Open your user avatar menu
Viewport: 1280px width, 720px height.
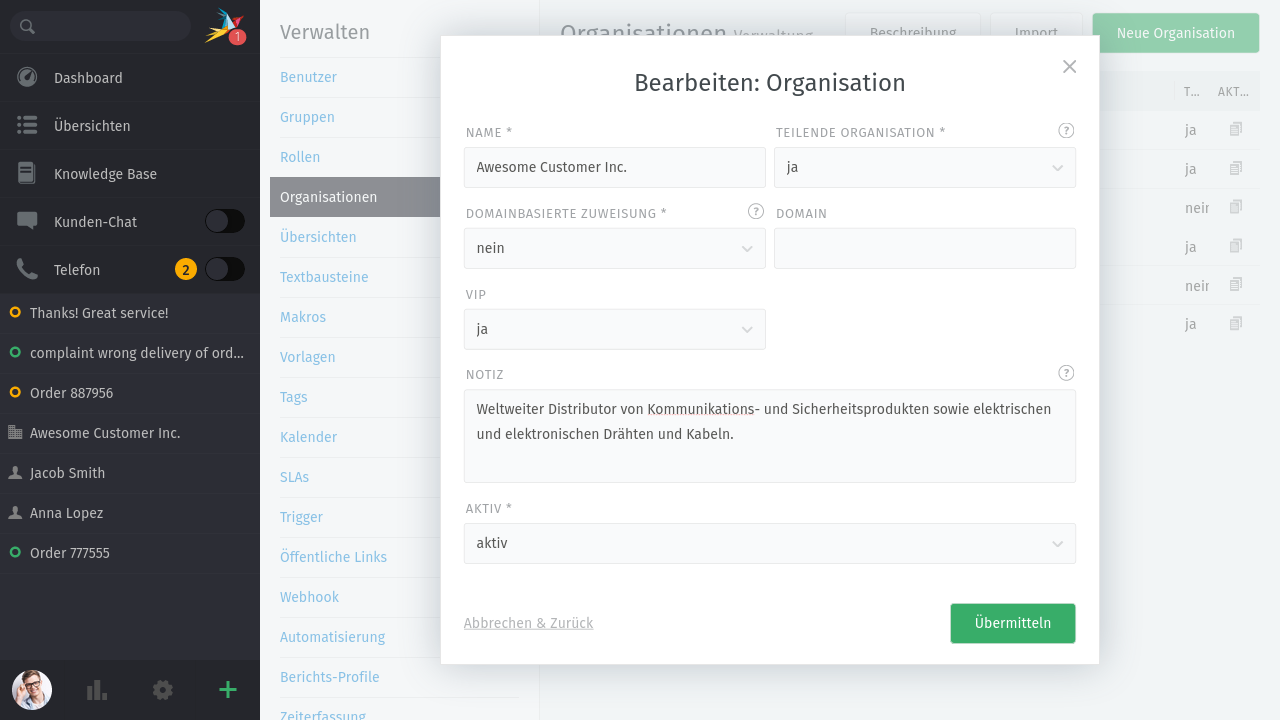[31, 690]
